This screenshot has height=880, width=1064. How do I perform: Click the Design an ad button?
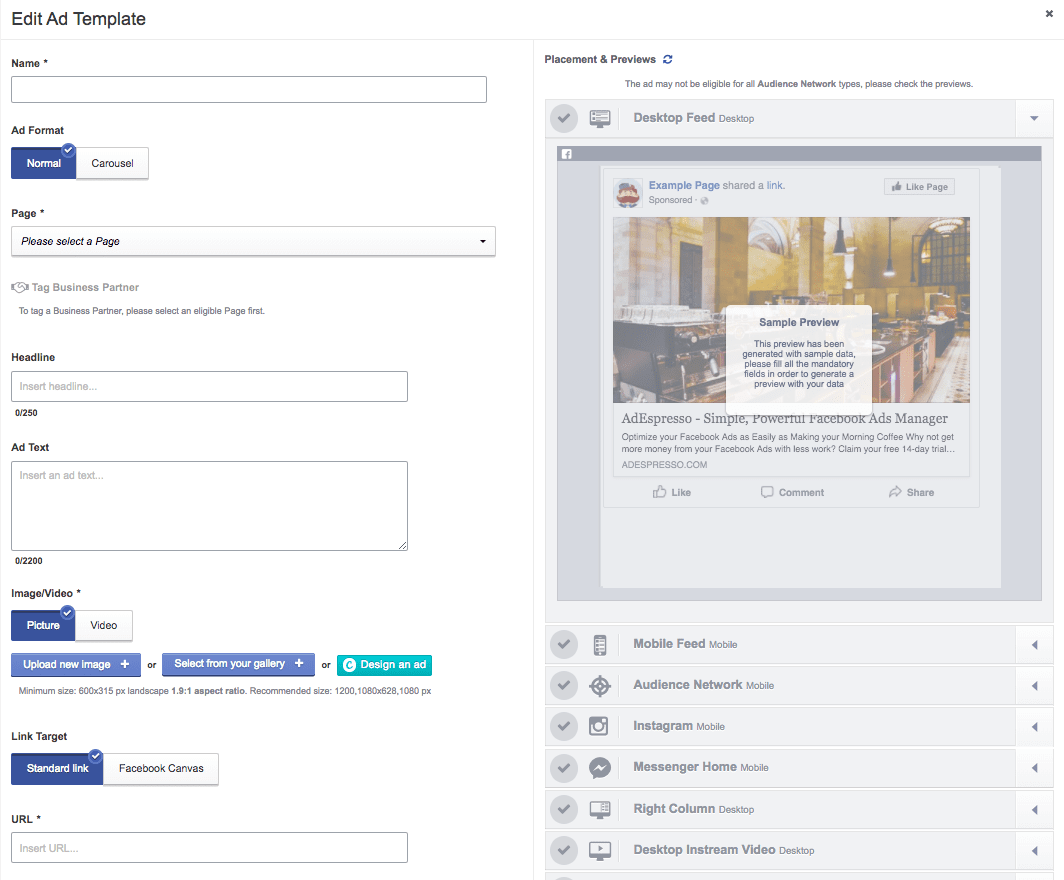[x=384, y=664]
